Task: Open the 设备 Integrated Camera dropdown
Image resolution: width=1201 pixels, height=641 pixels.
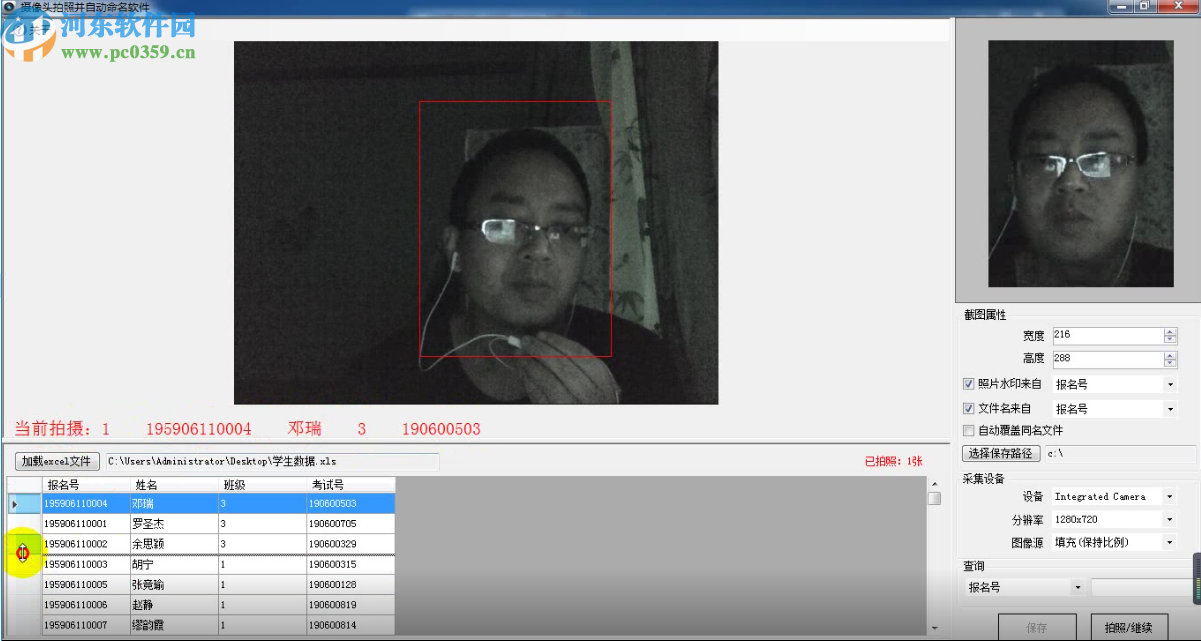Action: pos(1170,497)
